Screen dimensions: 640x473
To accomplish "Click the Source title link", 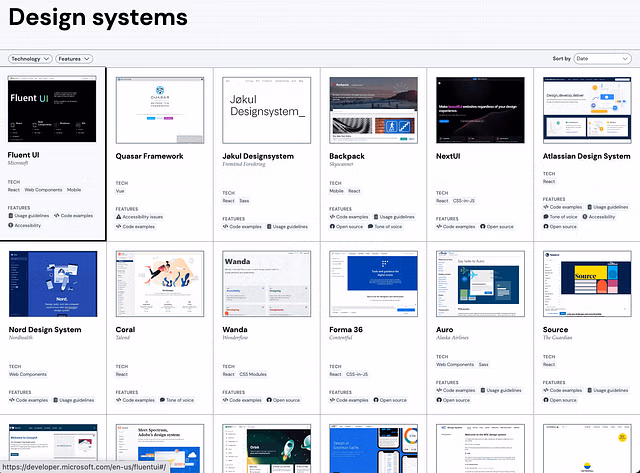I will [x=556, y=329].
